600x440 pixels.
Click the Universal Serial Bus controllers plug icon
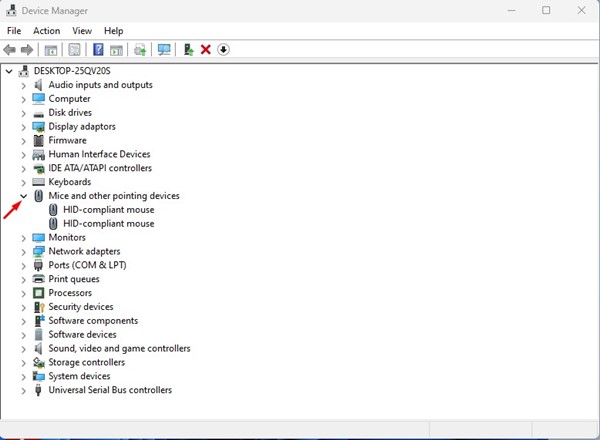(38, 390)
